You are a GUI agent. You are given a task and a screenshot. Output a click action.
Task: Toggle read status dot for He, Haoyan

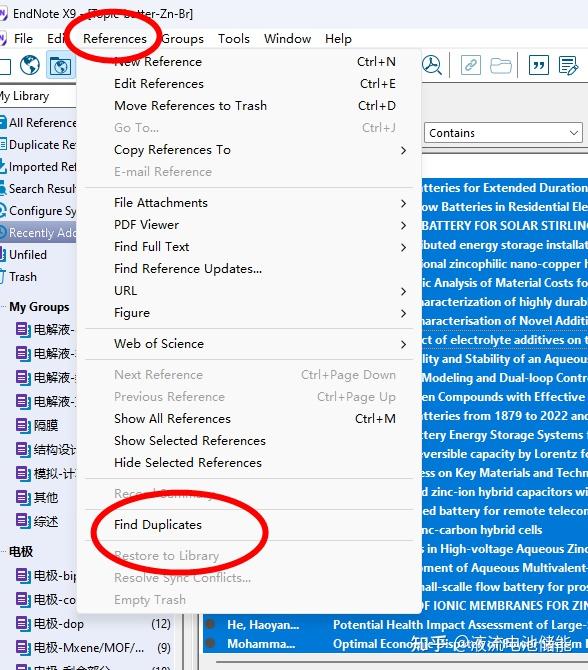pyautogui.click(x=210, y=624)
